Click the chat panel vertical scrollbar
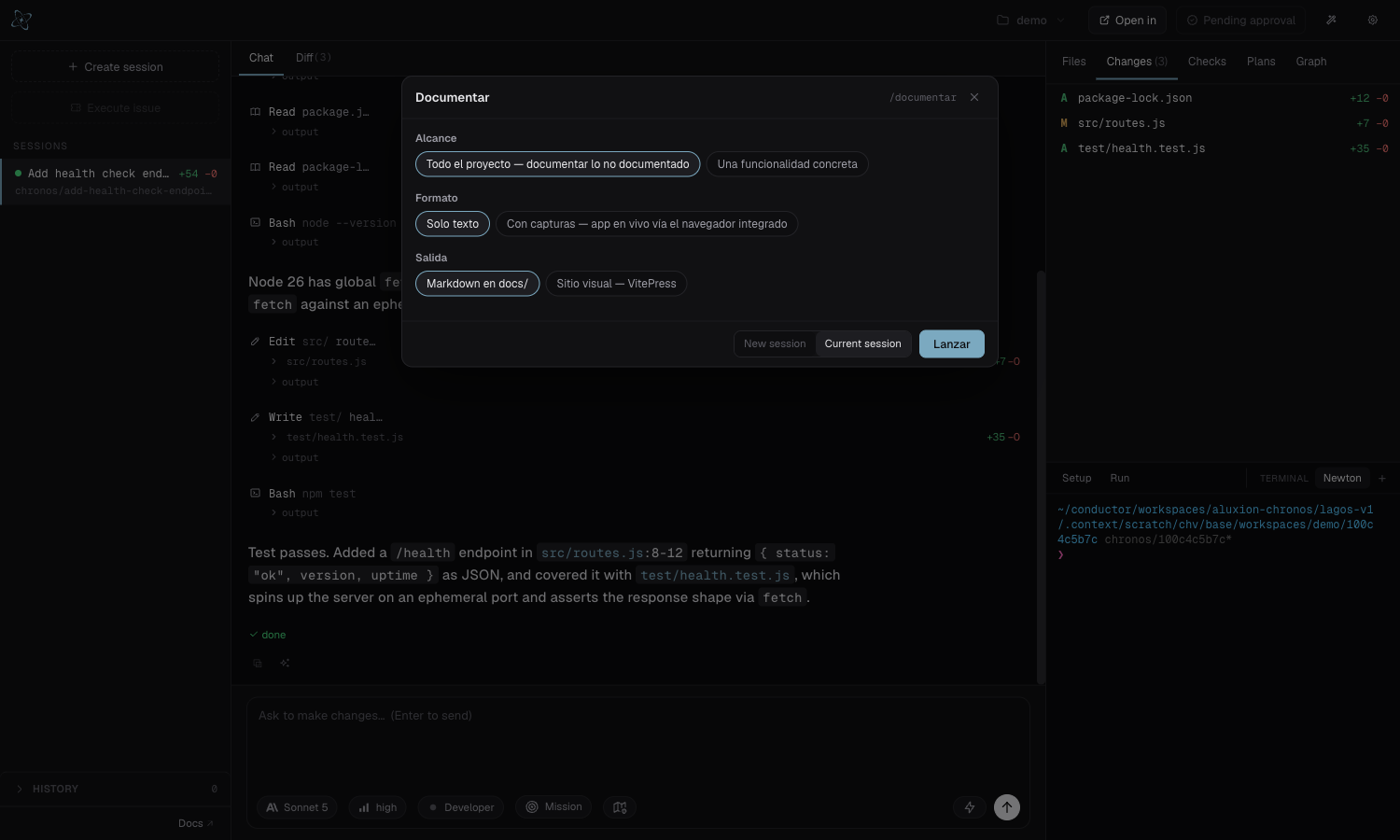 pyautogui.click(x=1041, y=476)
